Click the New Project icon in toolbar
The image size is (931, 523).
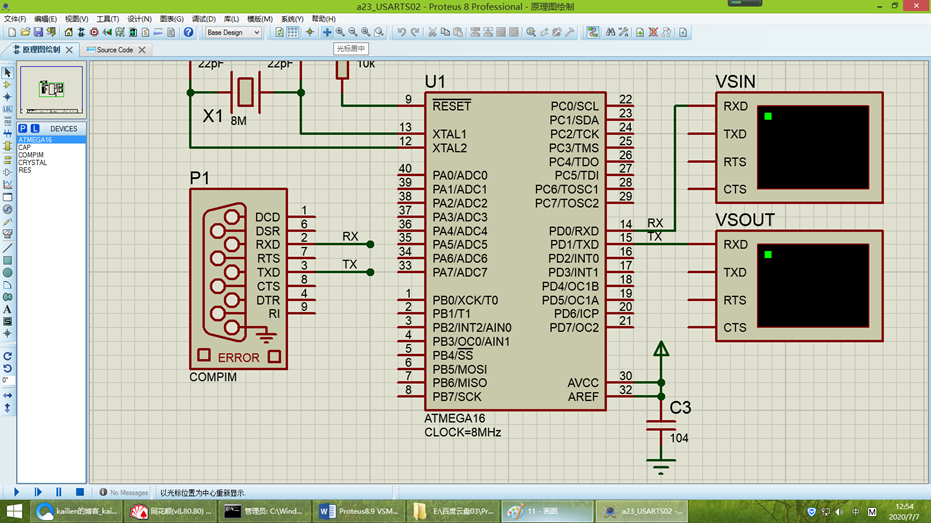tap(12, 32)
